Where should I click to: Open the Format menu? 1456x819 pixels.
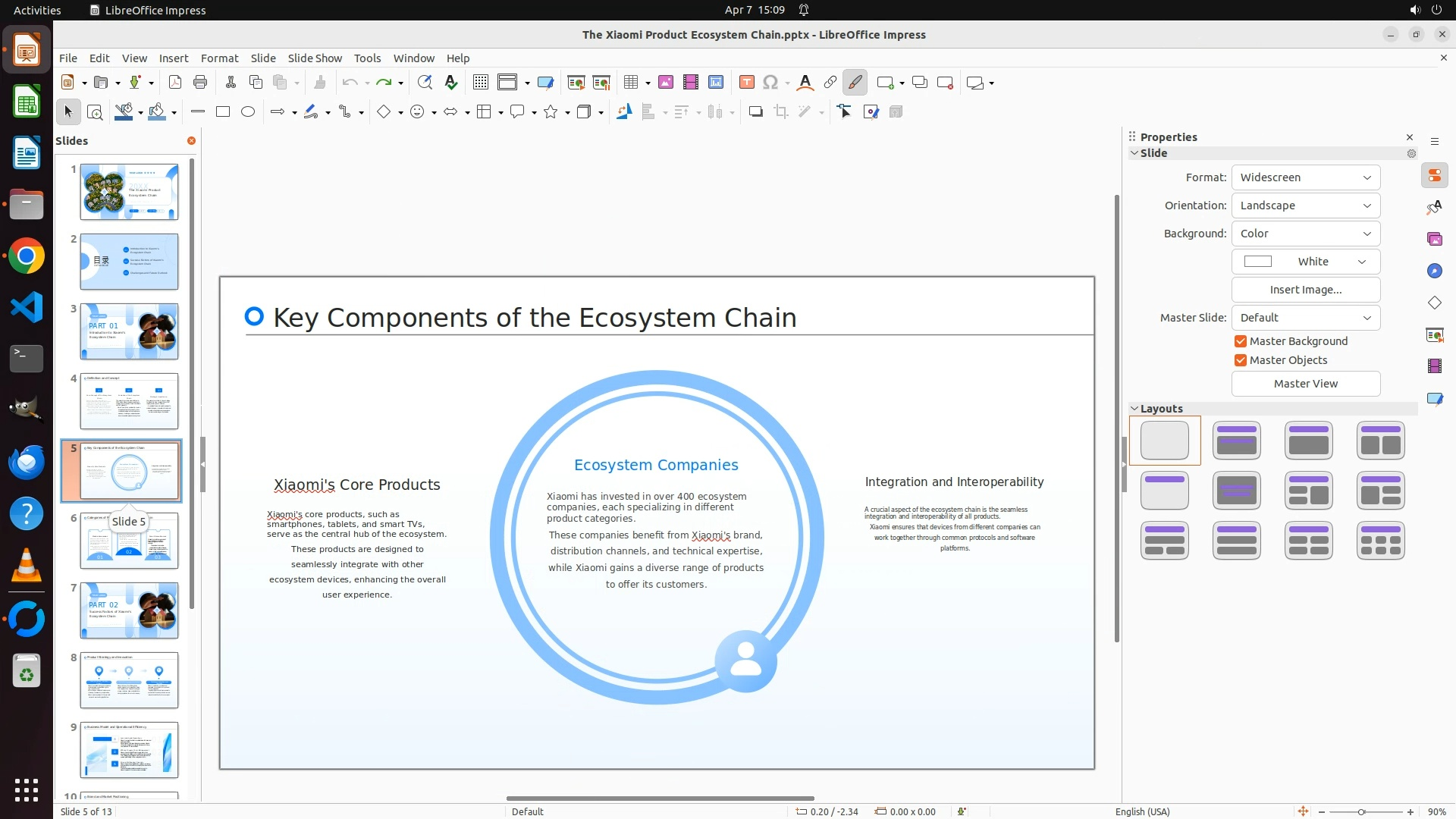point(219,58)
